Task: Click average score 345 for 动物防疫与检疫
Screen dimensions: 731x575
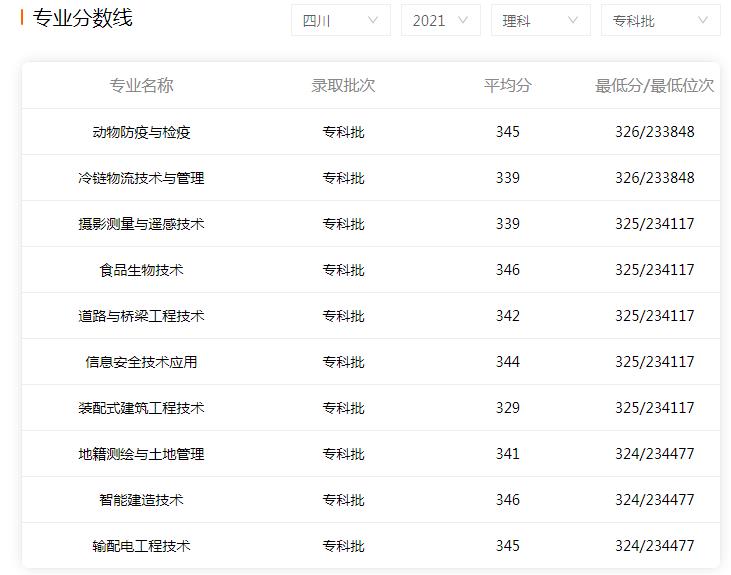Action: pyautogui.click(x=508, y=132)
